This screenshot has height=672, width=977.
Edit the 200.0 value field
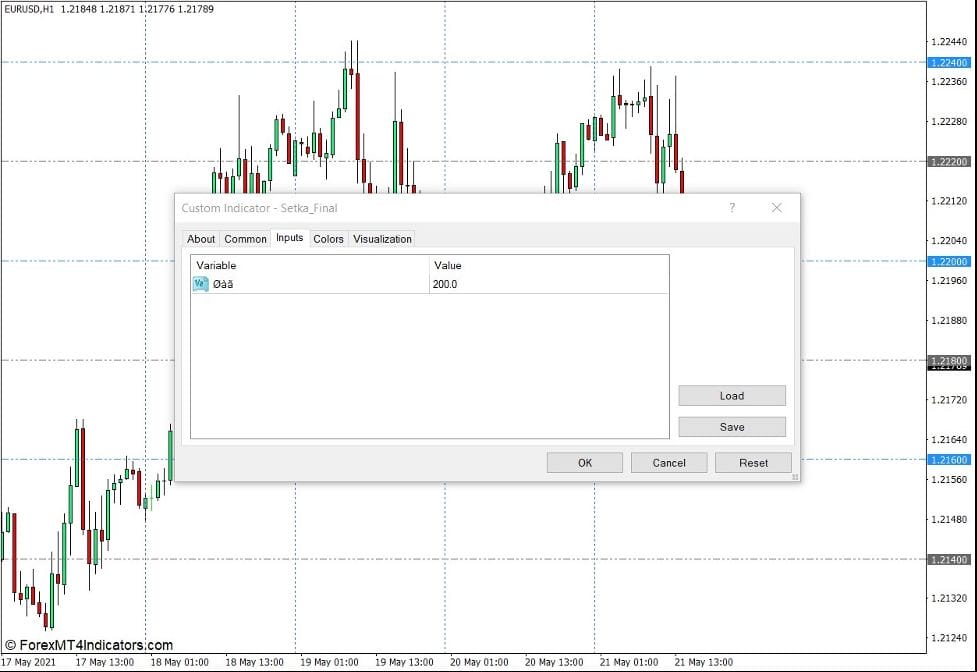coord(446,284)
